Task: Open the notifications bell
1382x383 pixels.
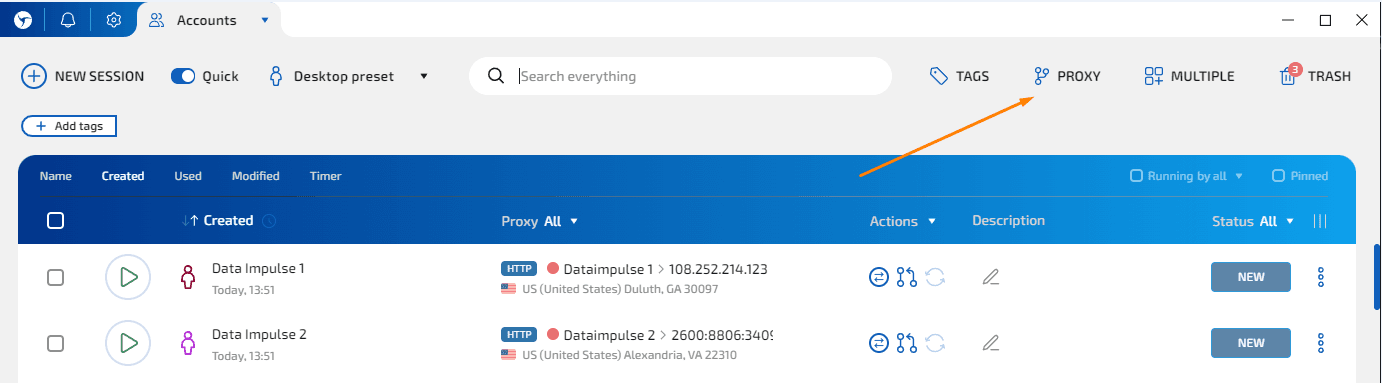Action: [68, 20]
